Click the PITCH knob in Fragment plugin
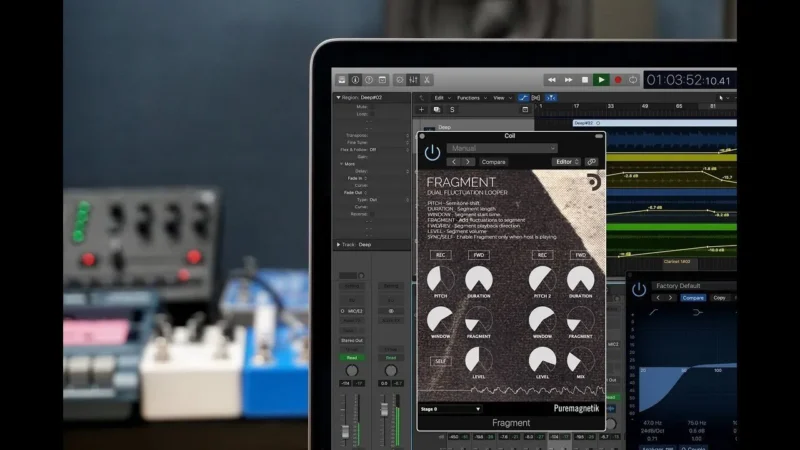 (440, 279)
